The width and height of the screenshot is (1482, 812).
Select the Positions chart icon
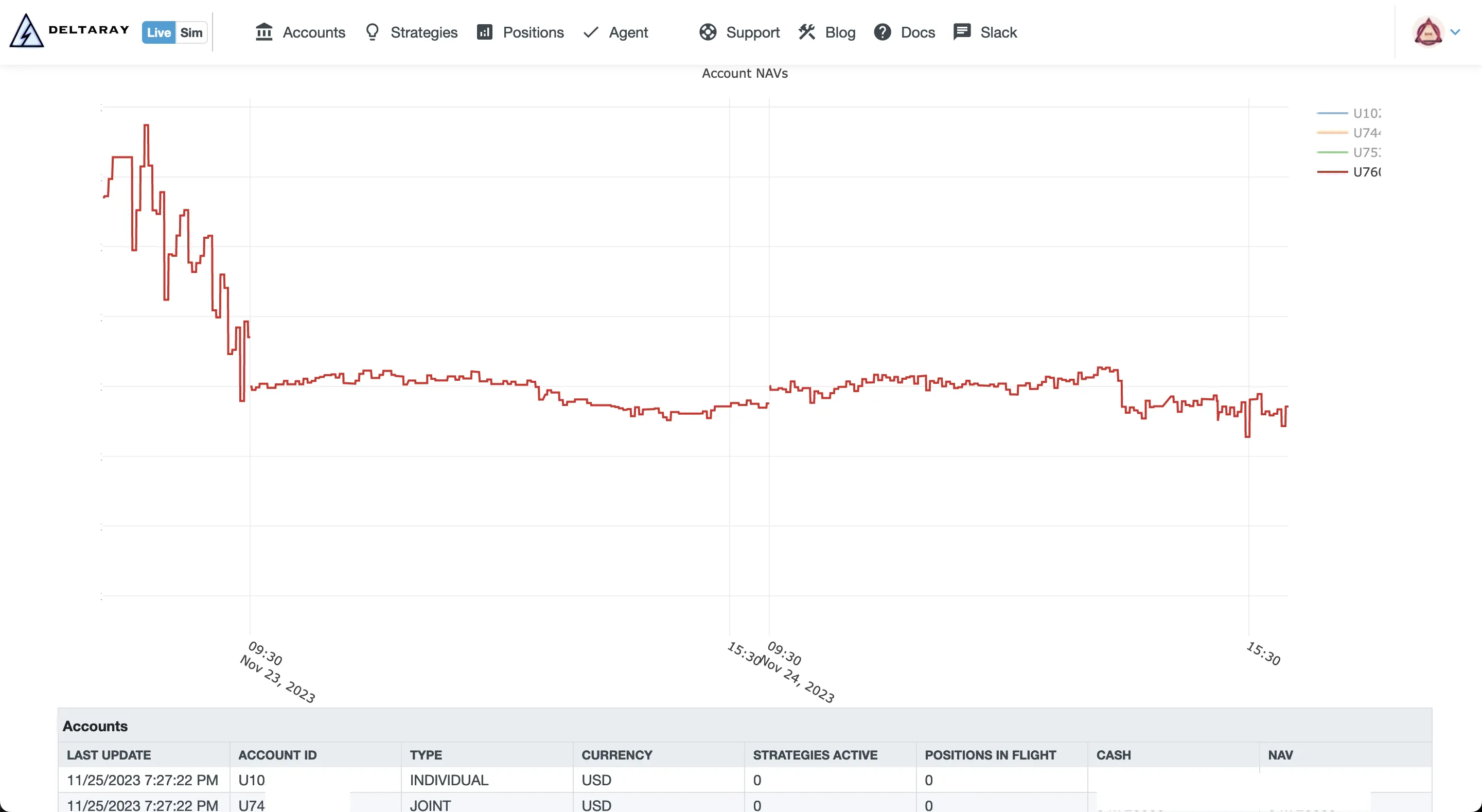coord(485,32)
